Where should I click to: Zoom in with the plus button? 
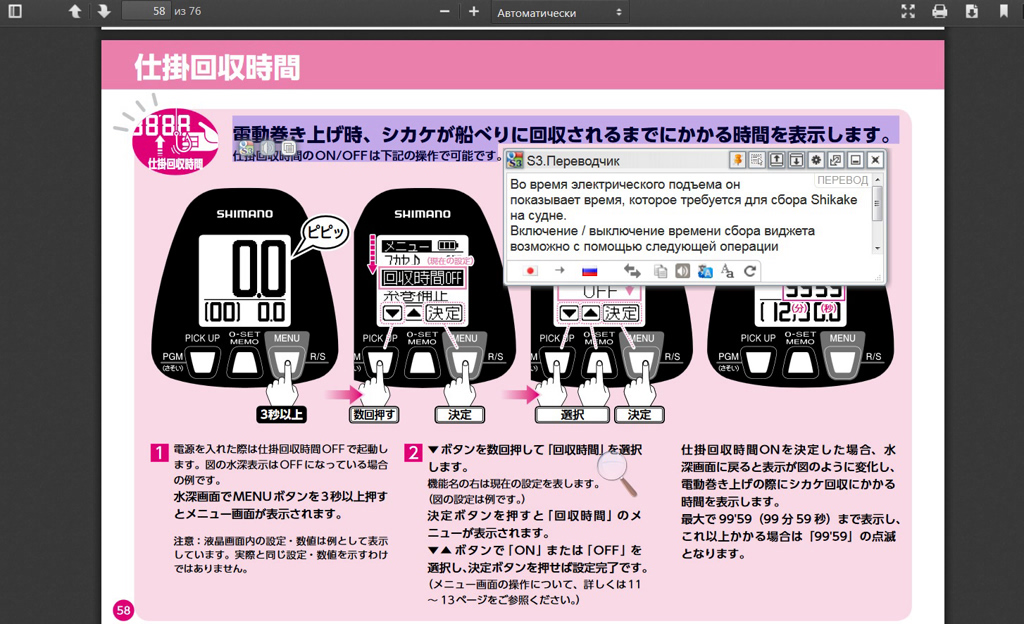(474, 12)
